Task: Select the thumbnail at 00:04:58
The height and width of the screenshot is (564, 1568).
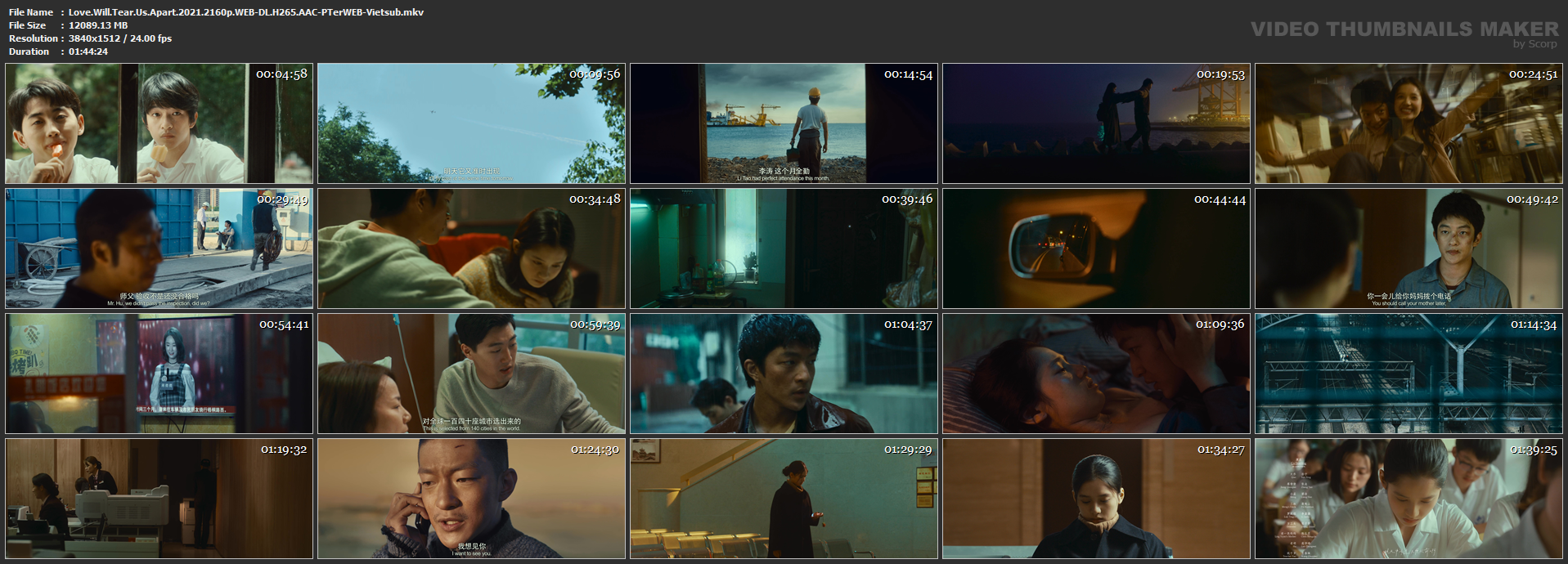Action: (159, 123)
